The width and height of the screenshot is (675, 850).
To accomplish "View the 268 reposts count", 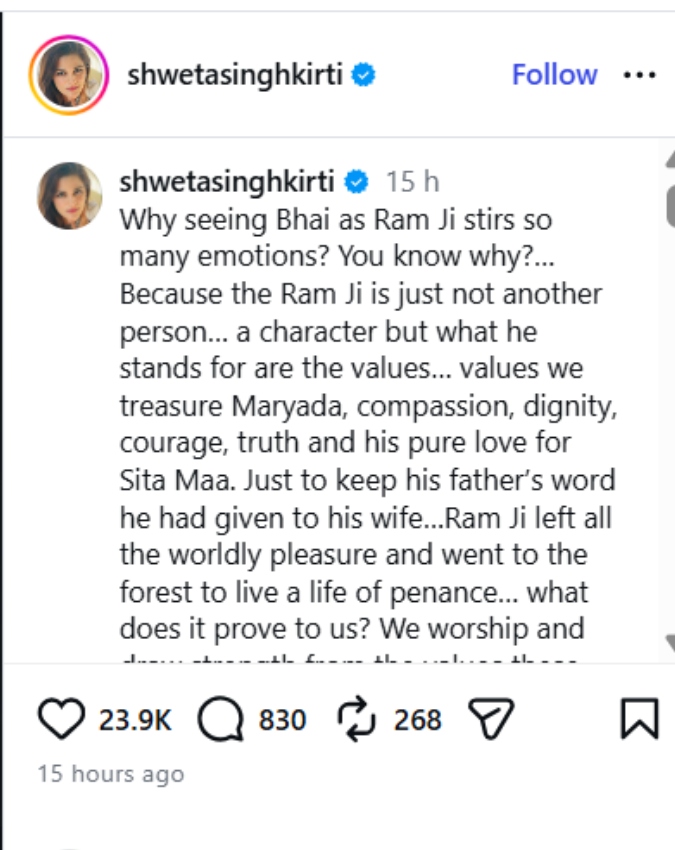I will 418,720.
